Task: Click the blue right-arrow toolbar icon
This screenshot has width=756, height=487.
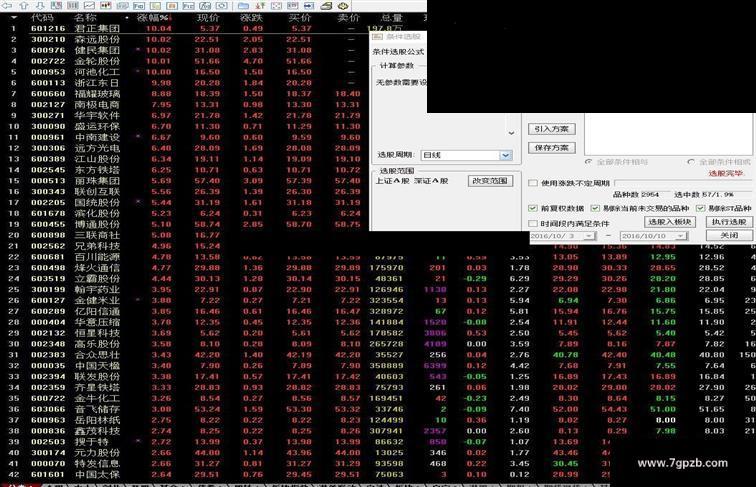Action: 309,6
